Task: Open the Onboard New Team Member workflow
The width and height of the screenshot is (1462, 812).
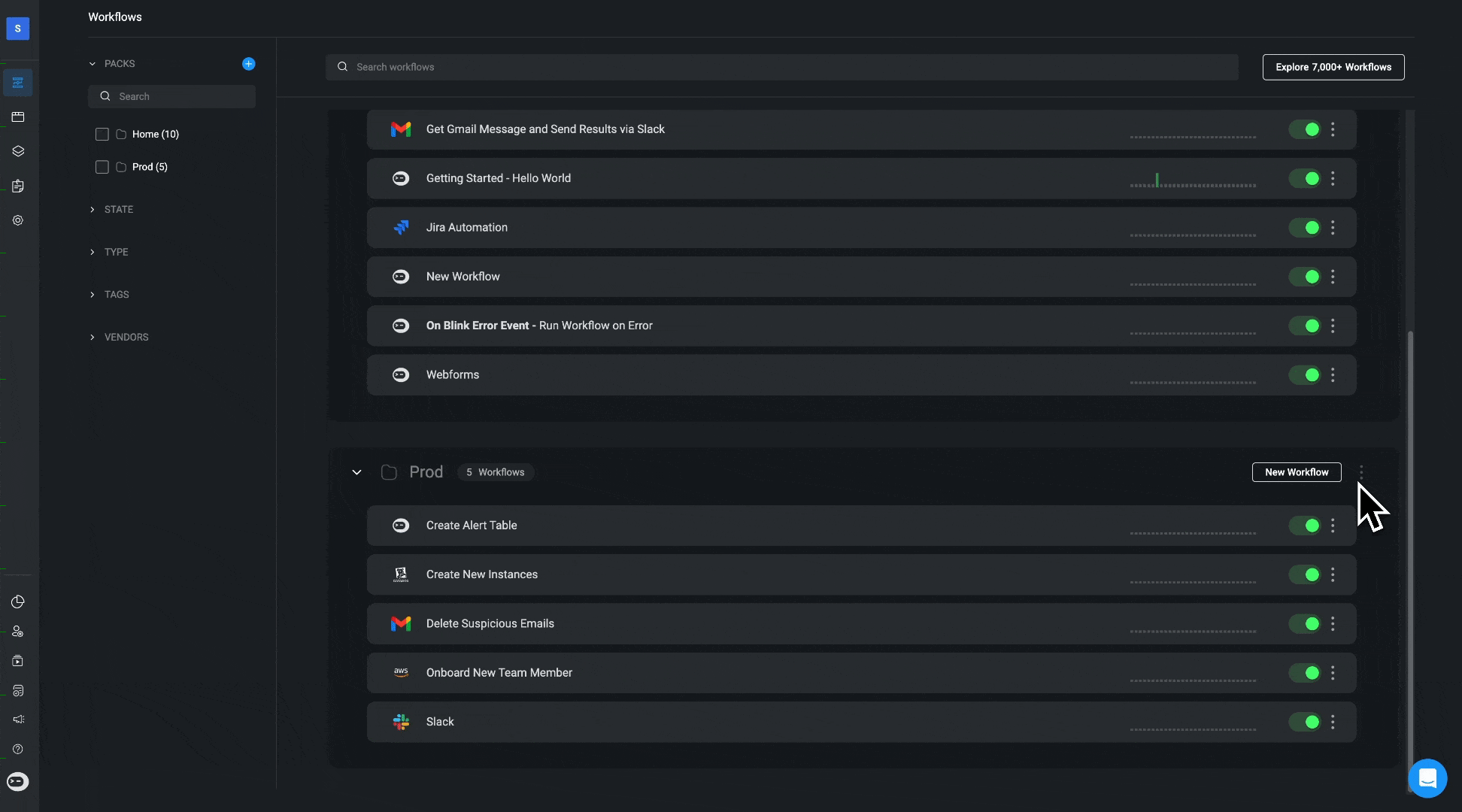Action: [x=499, y=673]
